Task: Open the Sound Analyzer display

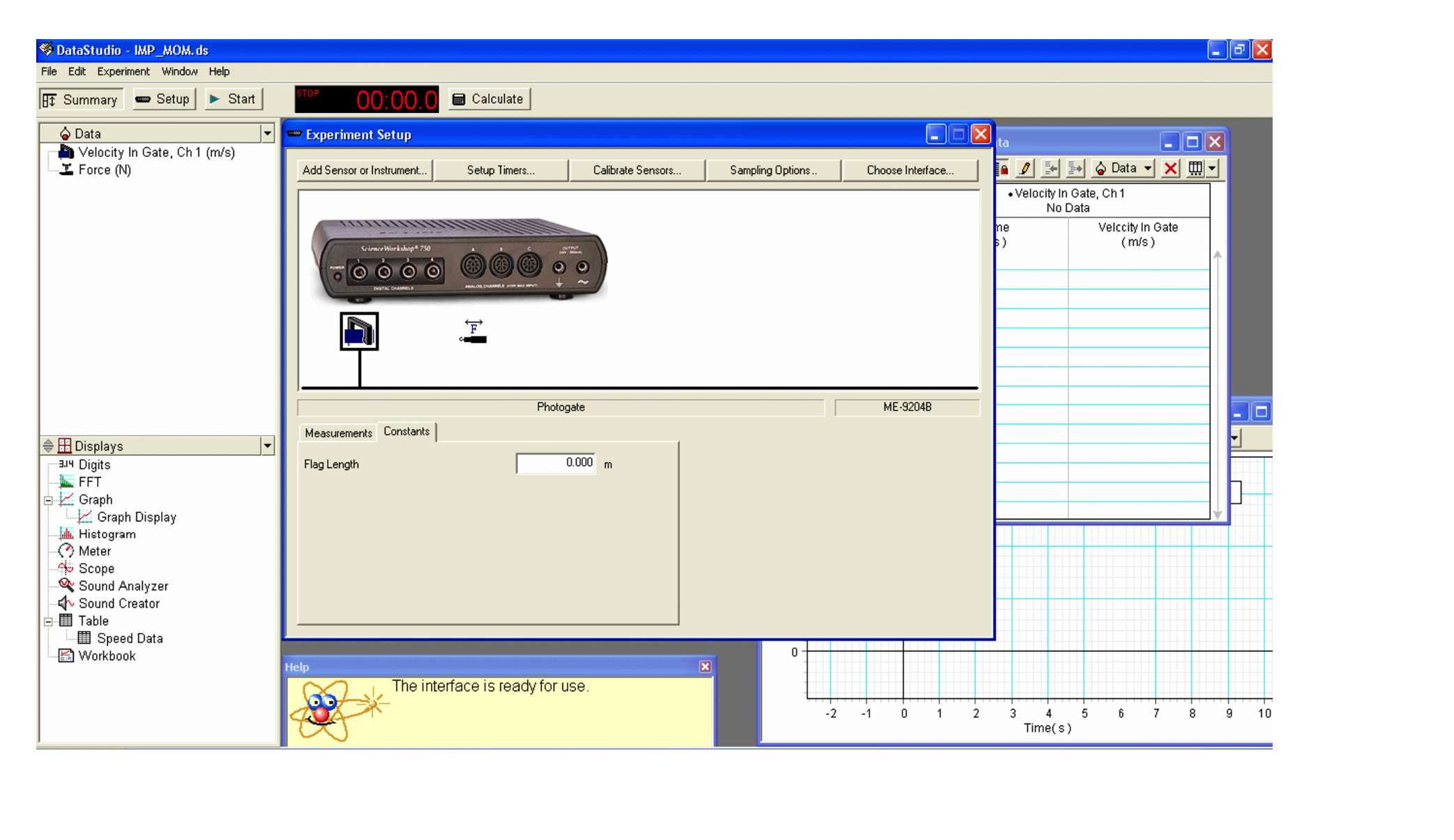Action: [x=123, y=586]
